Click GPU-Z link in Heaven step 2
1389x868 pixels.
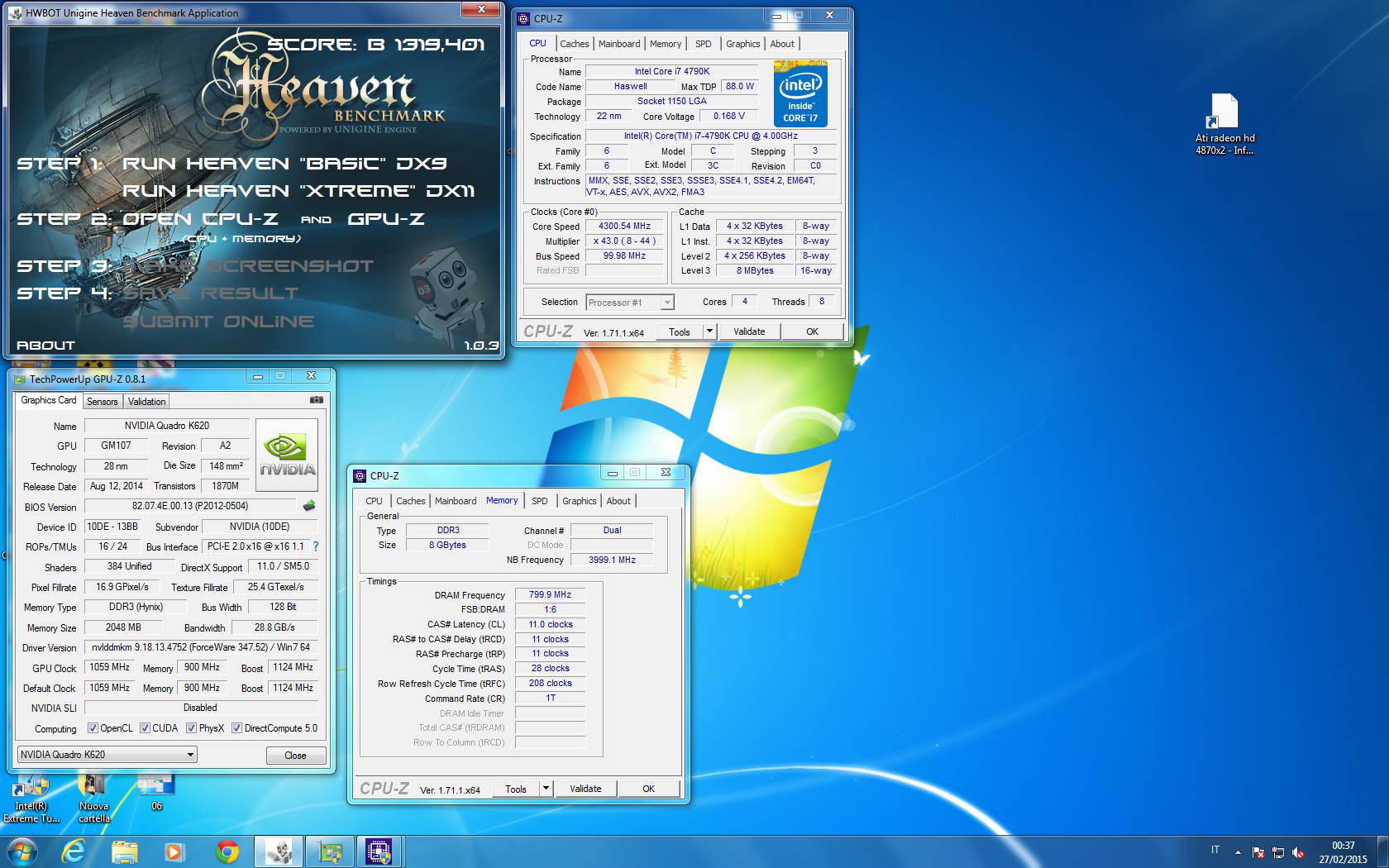coord(386,219)
